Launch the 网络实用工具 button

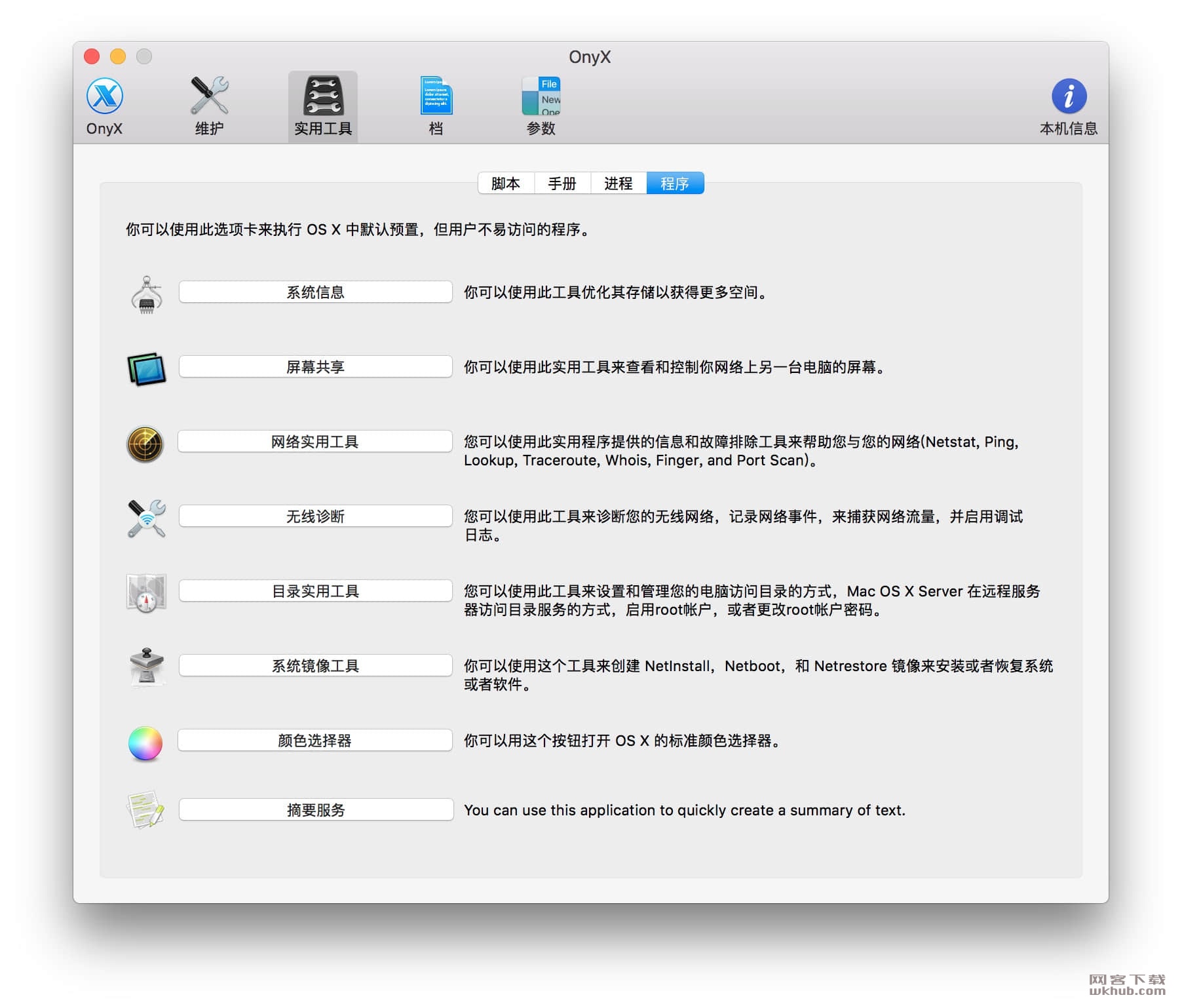(x=315, y=442)
